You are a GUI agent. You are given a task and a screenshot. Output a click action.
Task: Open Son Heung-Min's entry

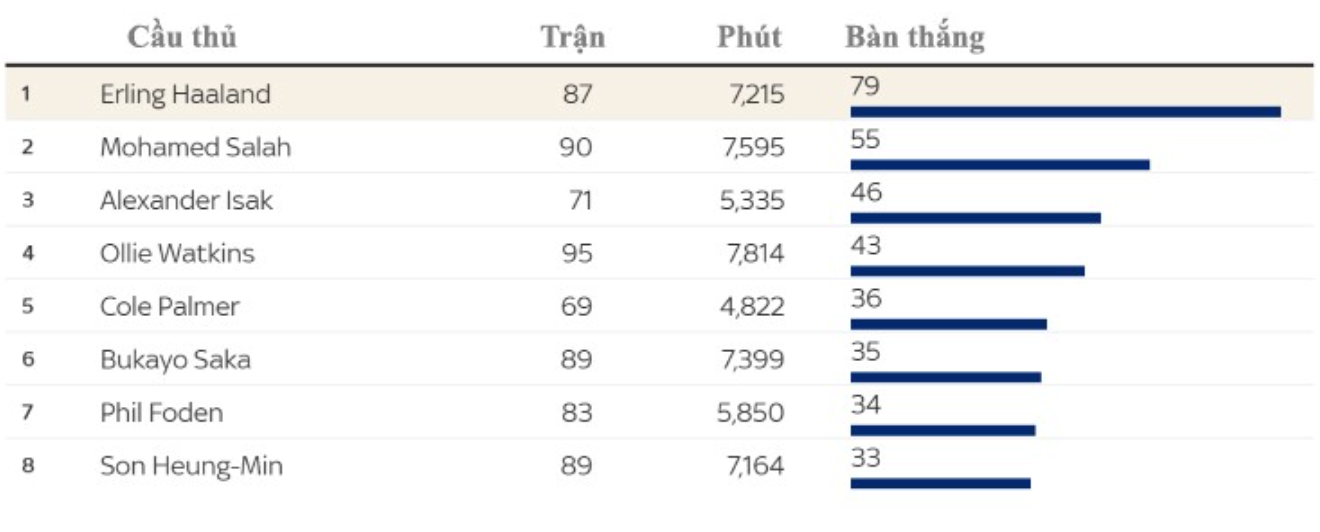tap(191, 465)
